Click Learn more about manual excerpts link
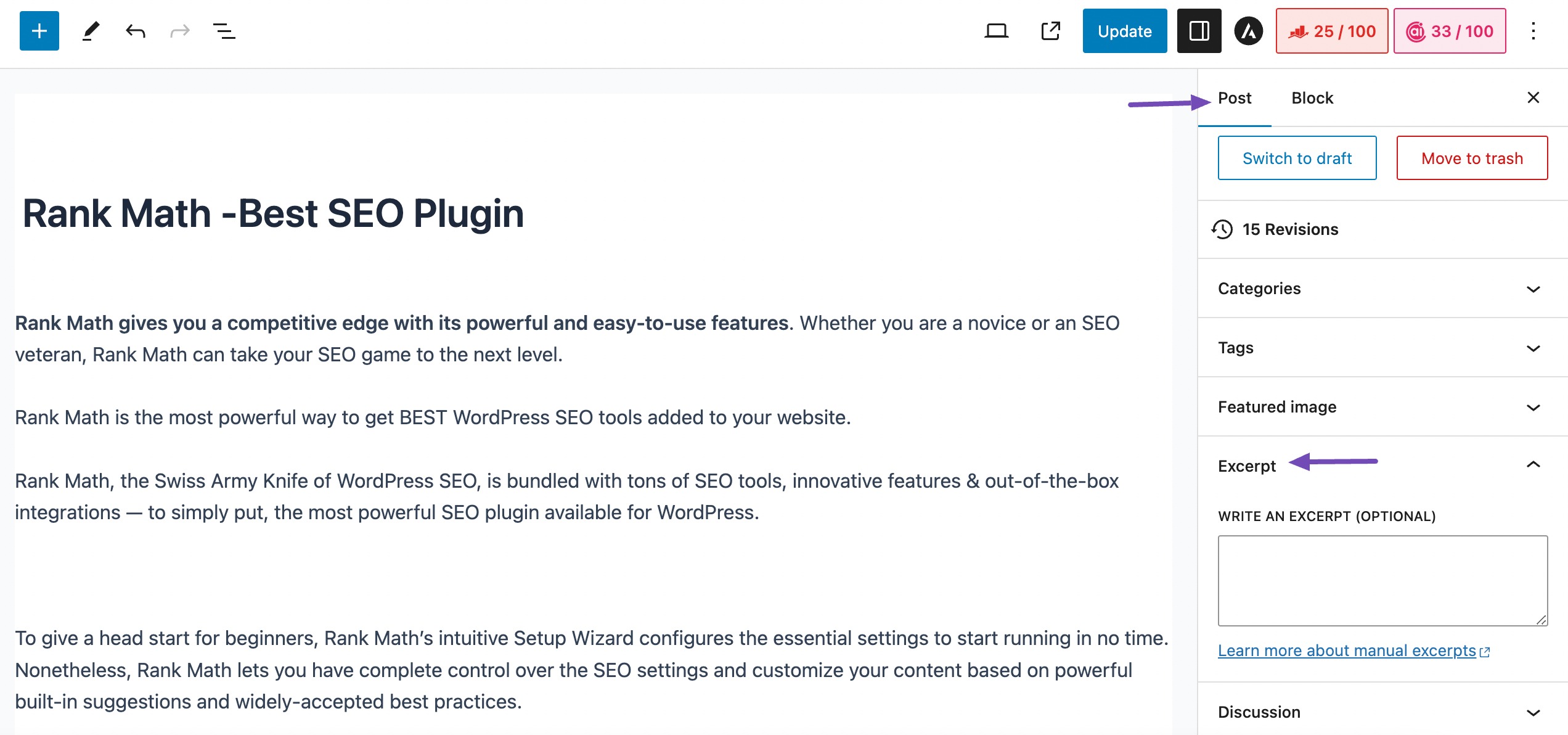Image resolution: width=1568 pixels, height=735 pixels. click(1350, 651)
